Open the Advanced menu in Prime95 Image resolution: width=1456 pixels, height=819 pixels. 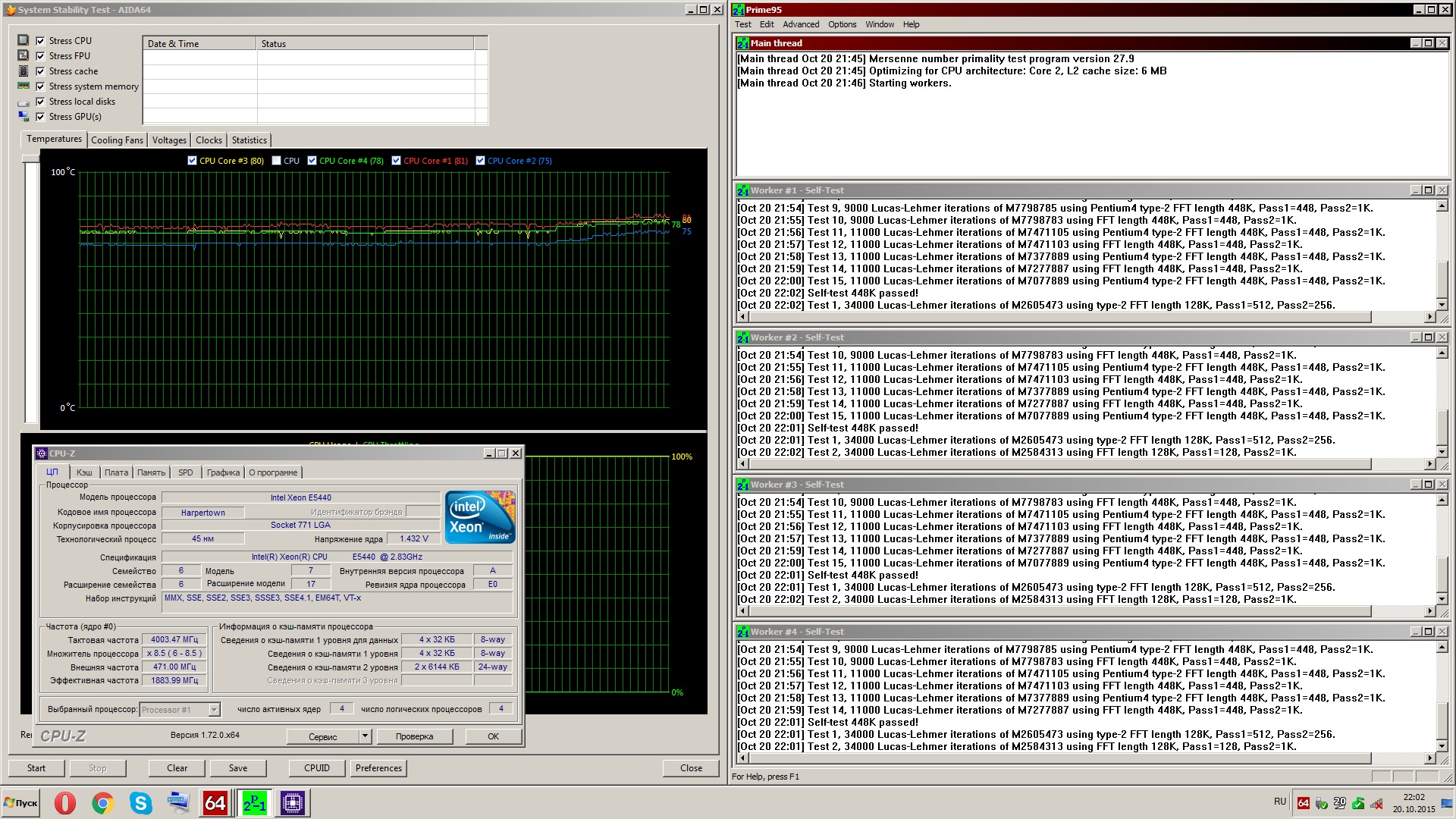(800, 24)
